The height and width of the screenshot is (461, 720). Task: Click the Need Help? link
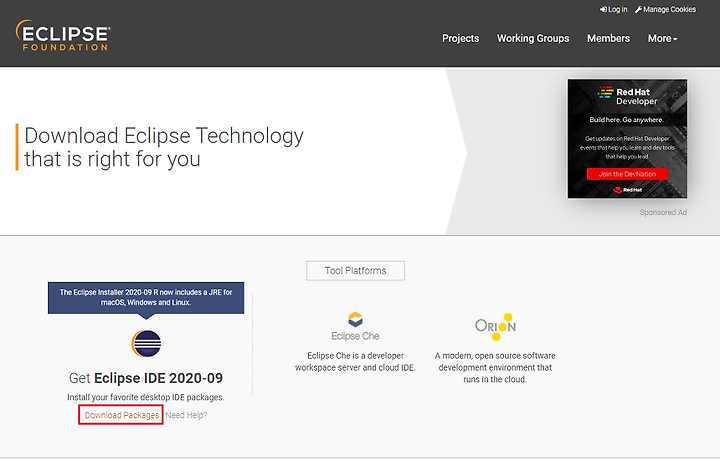pyautogui.click(x=186, y=415)
